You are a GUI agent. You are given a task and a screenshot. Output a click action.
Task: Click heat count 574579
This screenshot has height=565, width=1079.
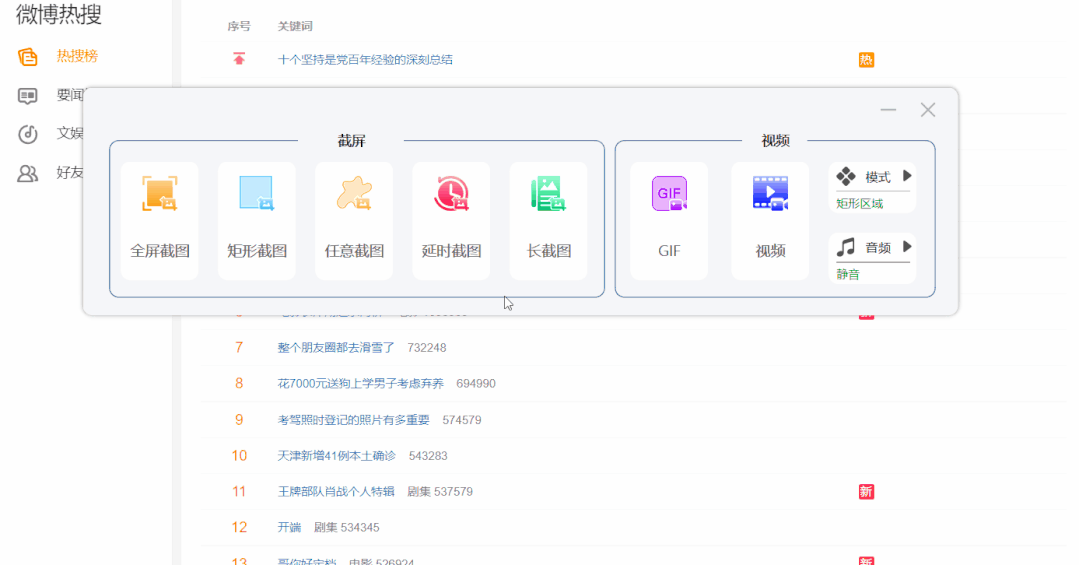[x=462, y=420]
